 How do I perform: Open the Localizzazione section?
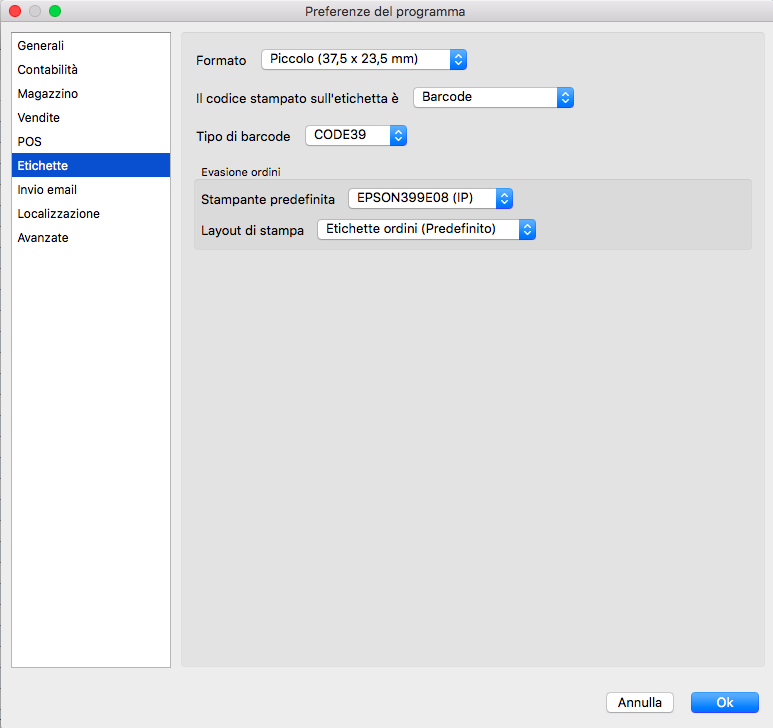tap(58, 214)
